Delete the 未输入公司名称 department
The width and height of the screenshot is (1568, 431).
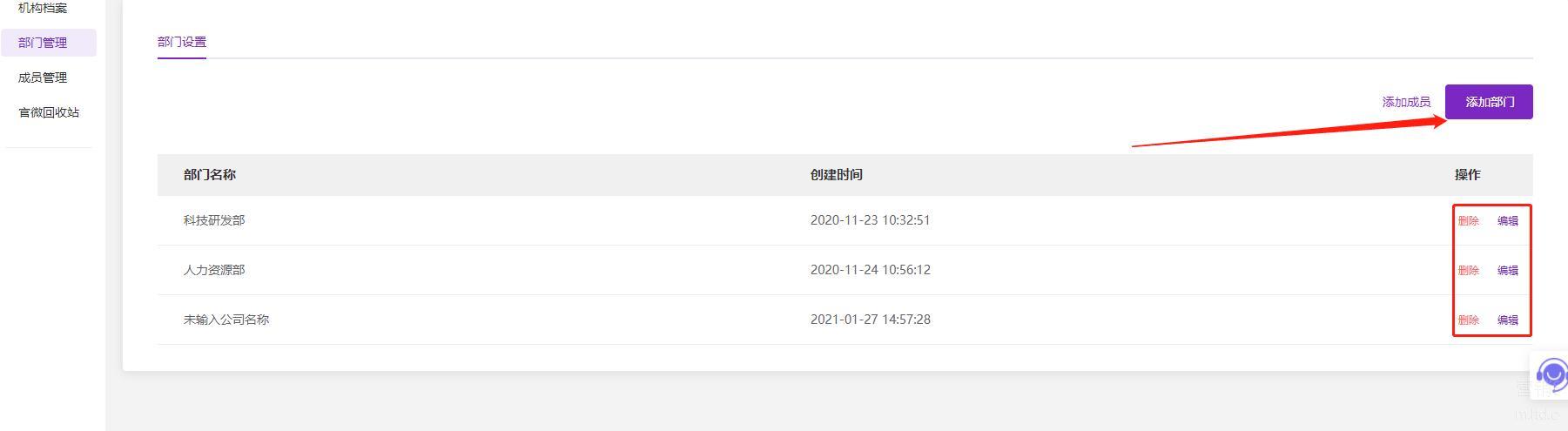click(x=1468, y=320)
